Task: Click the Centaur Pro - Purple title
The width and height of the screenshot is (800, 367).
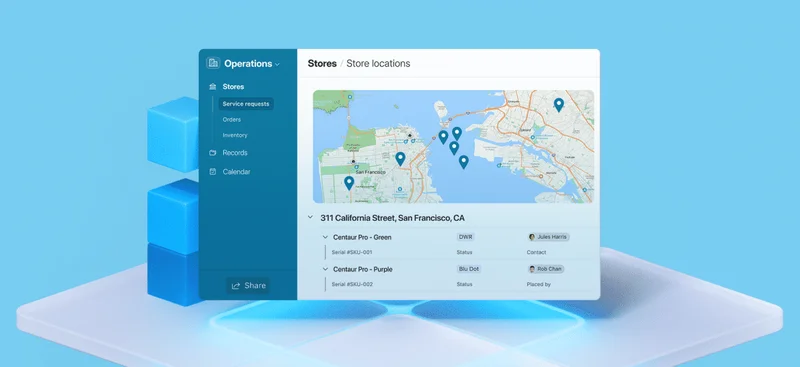Action: pos(363,270)
